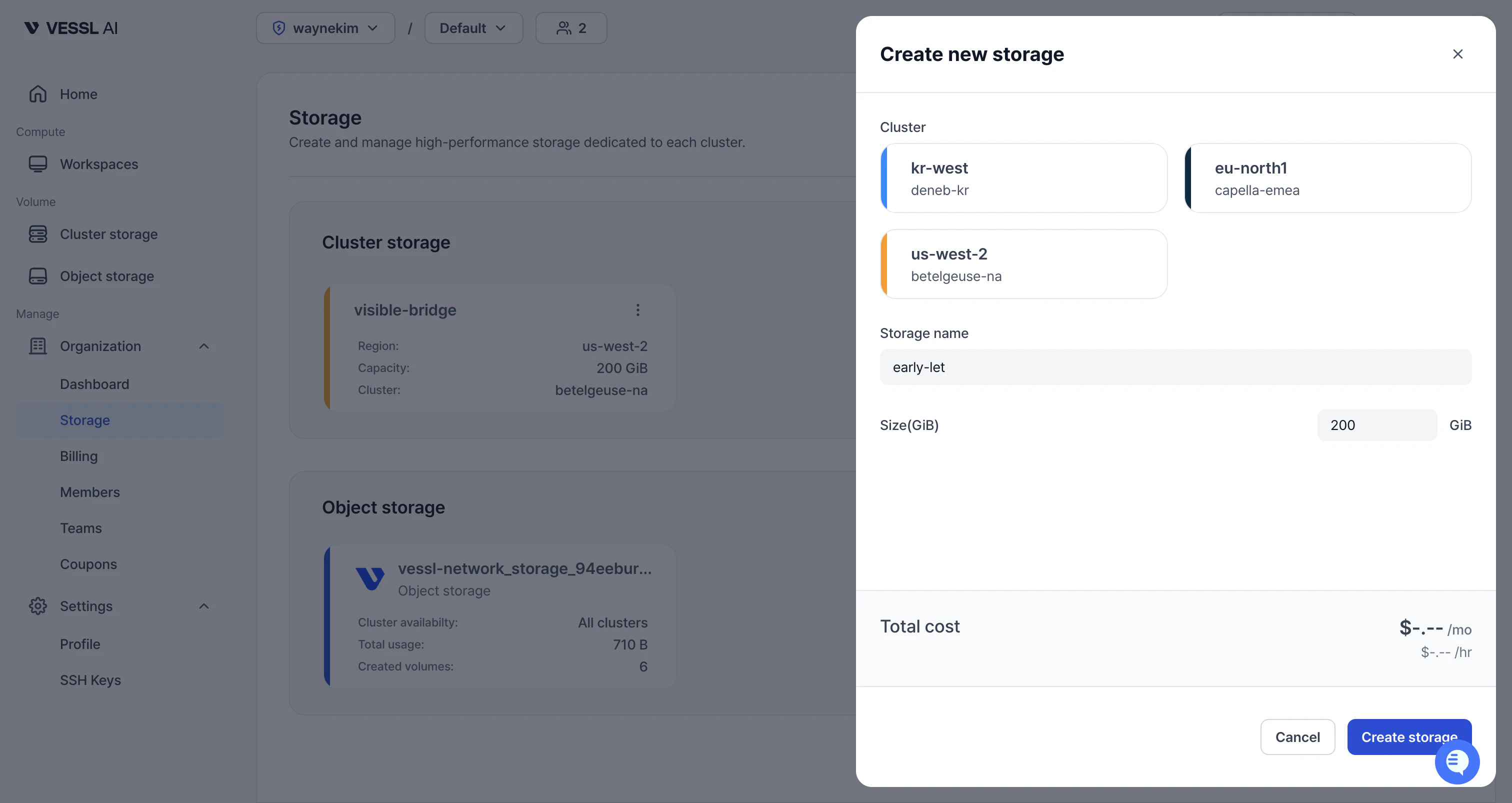Click the Cancel button
The image size is (1512, 803).
(x=1297, y=736)
